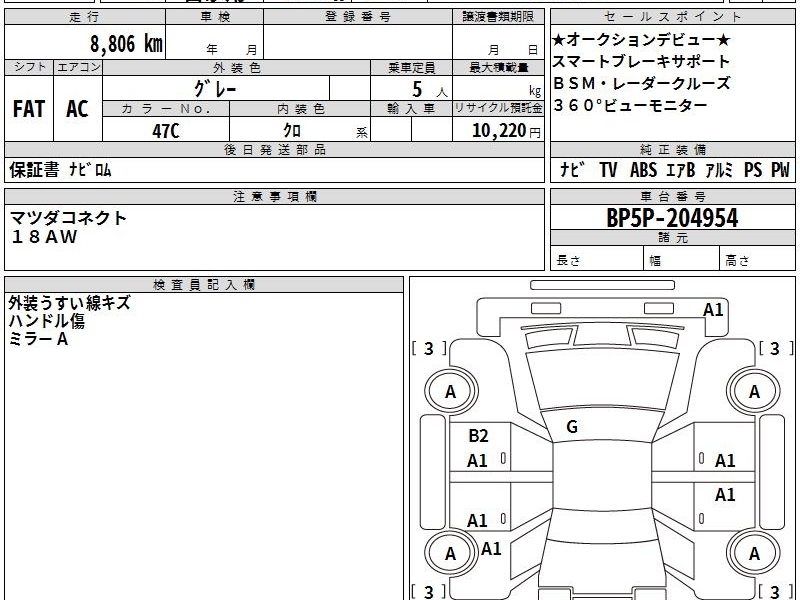Screen dimensions: 800x600
Task: Select the 後日発送部品 section header
Action: point(274,149)
